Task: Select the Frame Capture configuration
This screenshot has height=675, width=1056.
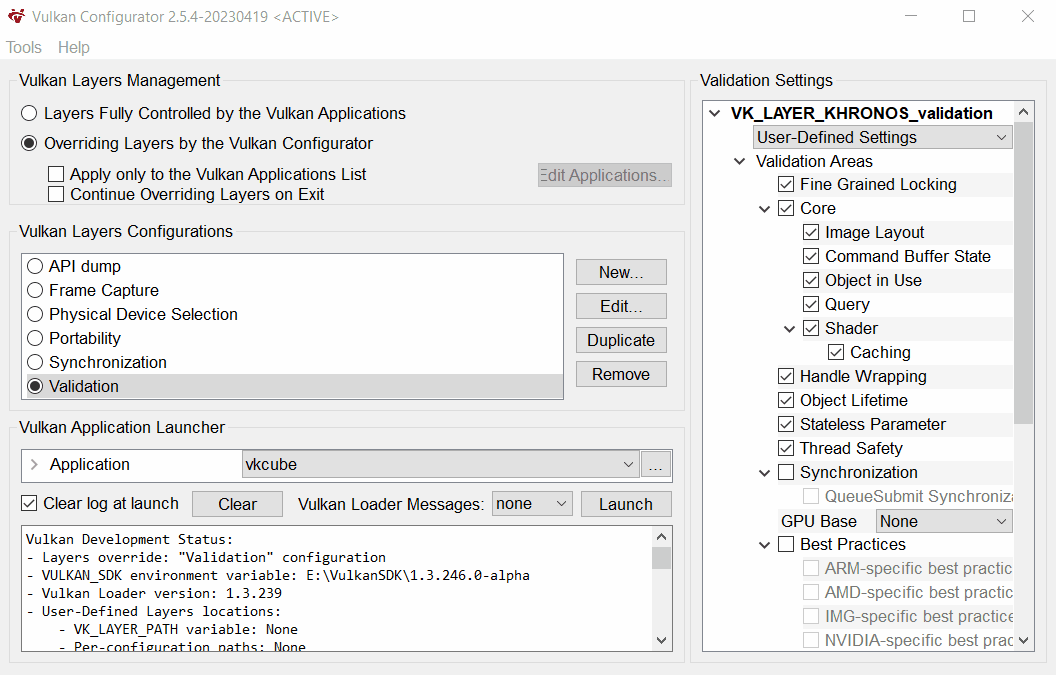Action: tap(35, 290)
